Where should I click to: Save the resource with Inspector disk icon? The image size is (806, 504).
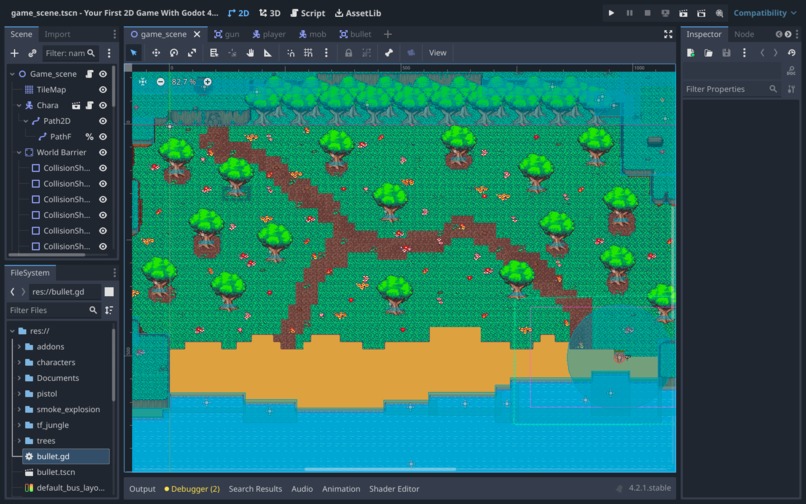tap(726, 52)
